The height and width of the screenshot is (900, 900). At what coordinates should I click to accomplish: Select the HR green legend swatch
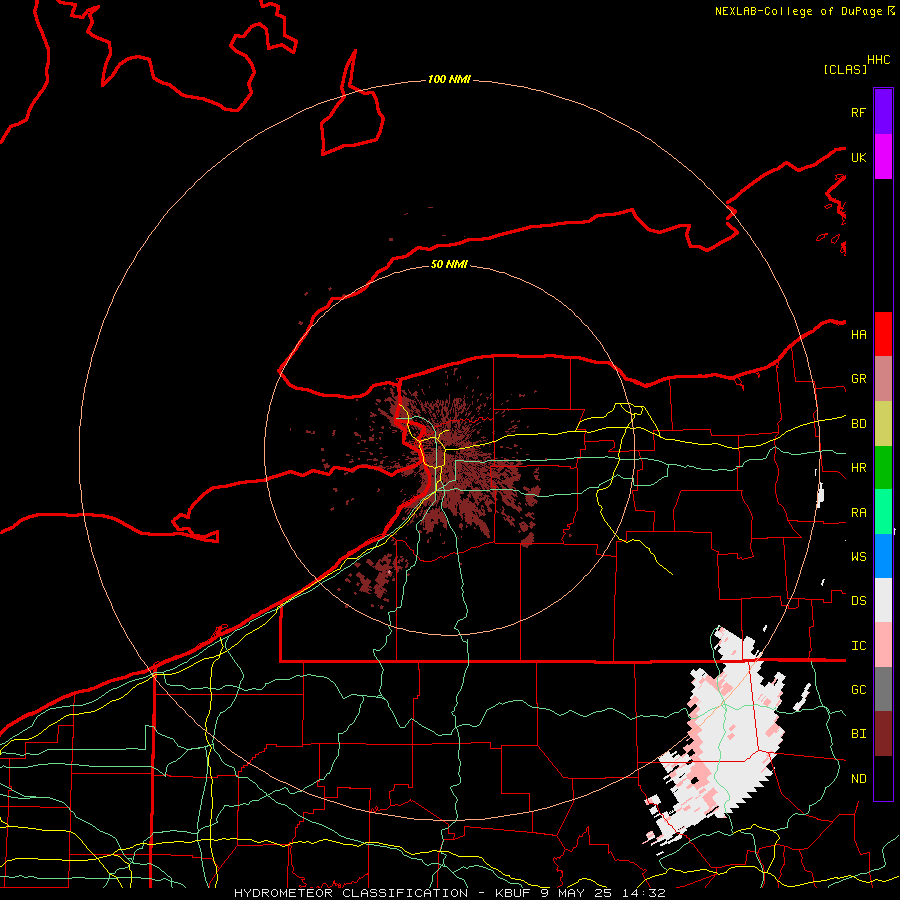[x=883, y=468]
